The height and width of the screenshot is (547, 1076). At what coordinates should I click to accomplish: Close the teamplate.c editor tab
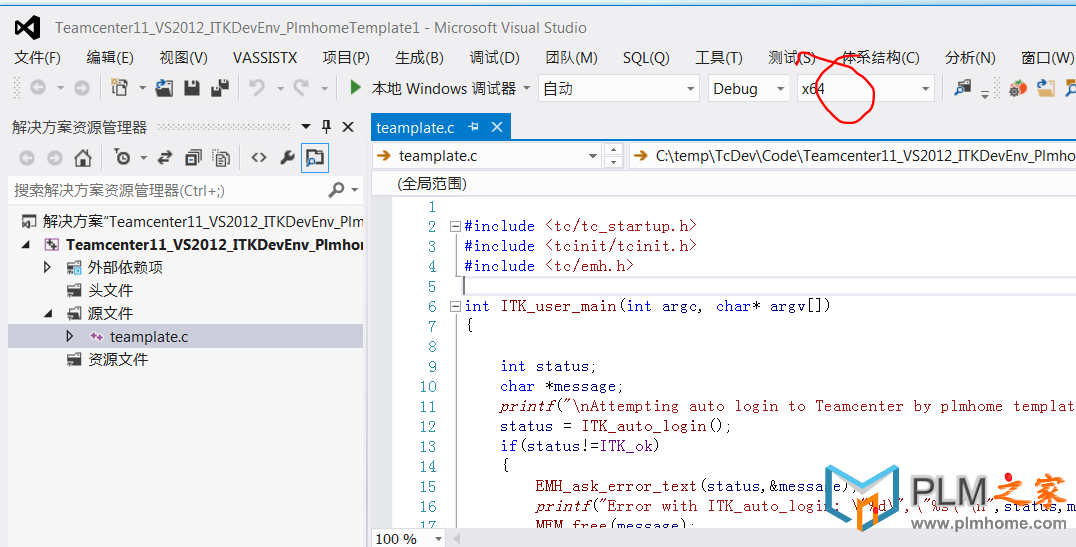point(497,127)
